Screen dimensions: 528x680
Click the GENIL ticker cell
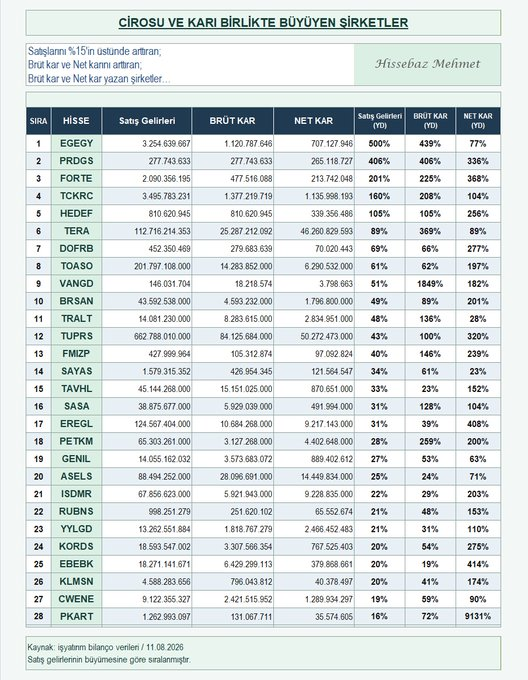pyautogui.click(x=76, y=459)
